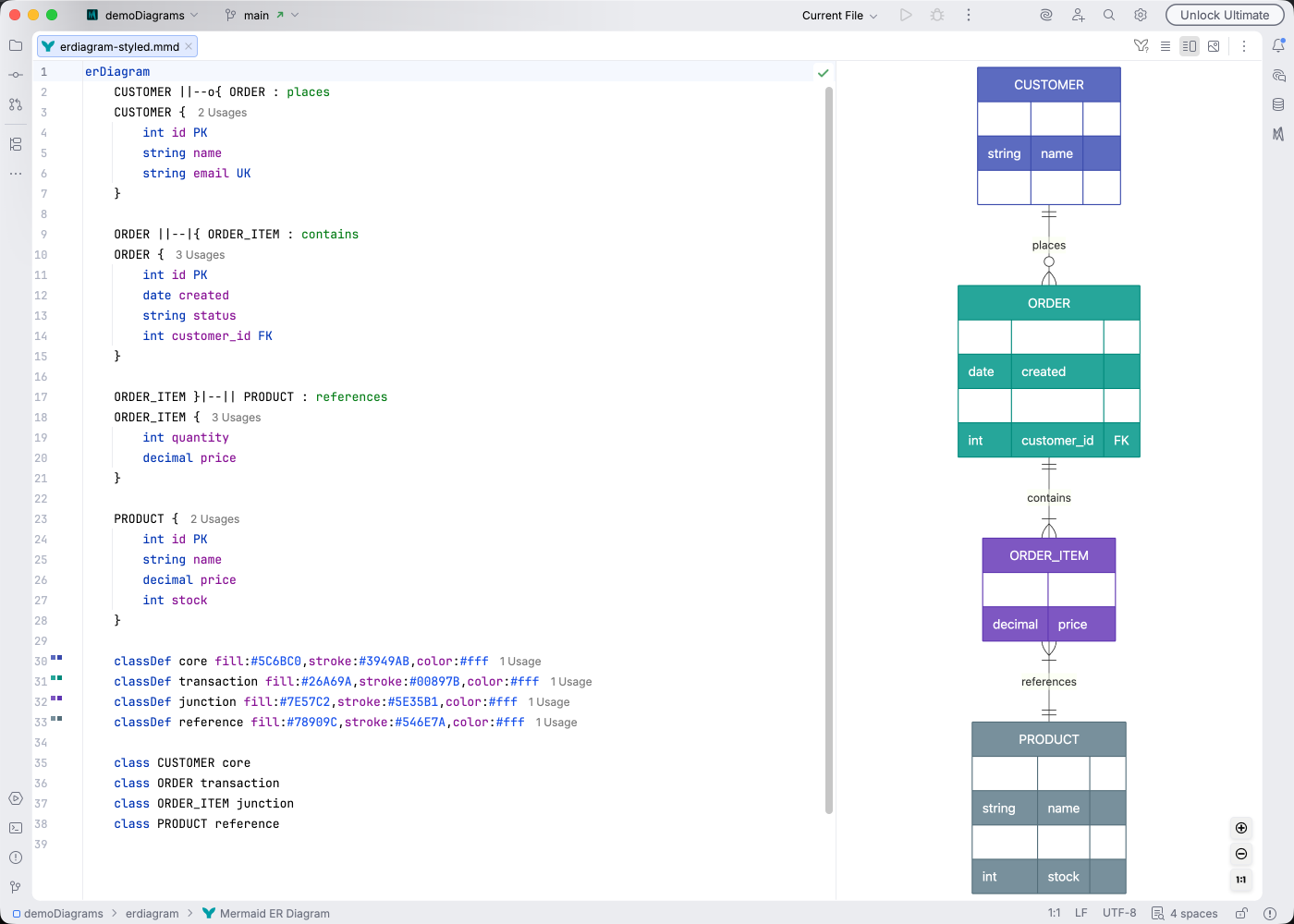Click the color swatch beside classDef transaction

click(x=56, y=677)
